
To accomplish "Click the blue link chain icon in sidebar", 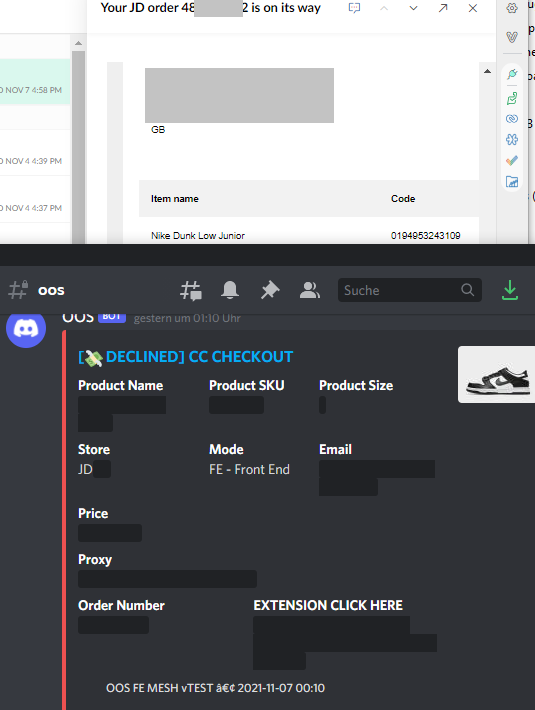I will (512, 119).
